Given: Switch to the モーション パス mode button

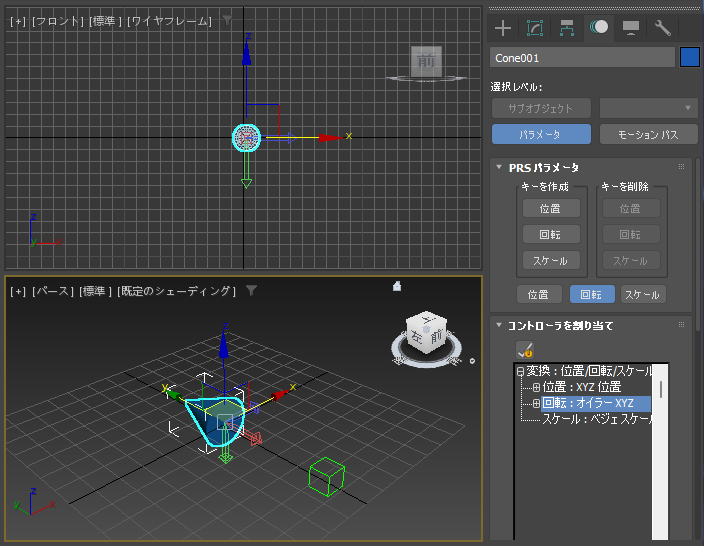Looking at the screenshot, I should click(x=649, y=134).
